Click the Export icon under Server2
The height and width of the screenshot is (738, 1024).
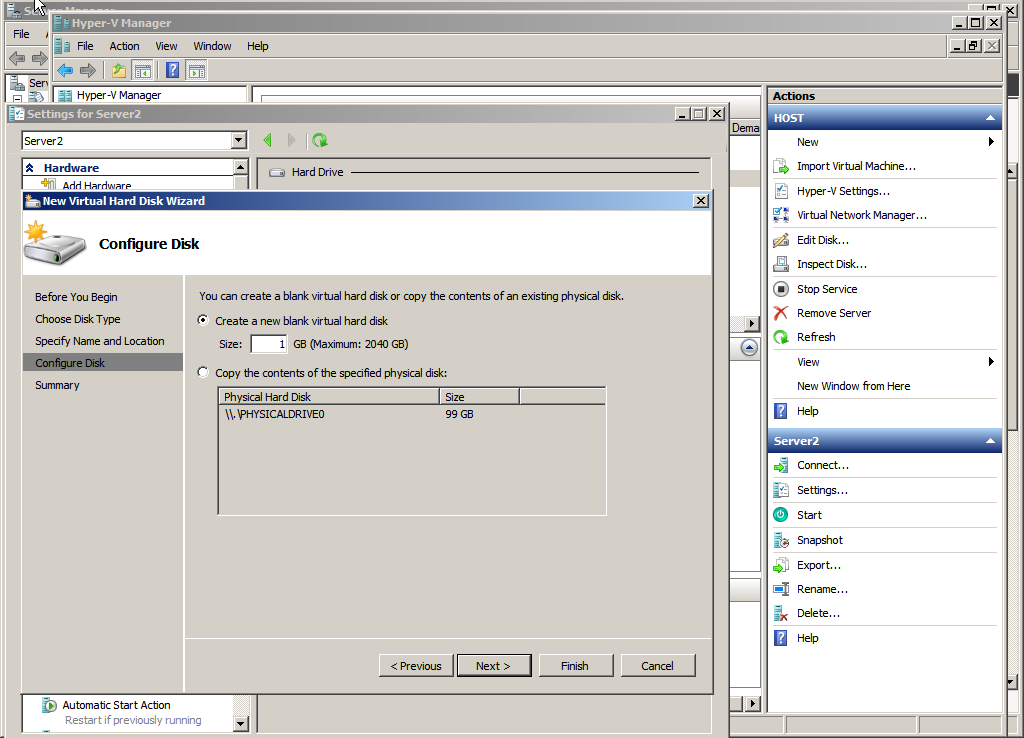(781, 565)
